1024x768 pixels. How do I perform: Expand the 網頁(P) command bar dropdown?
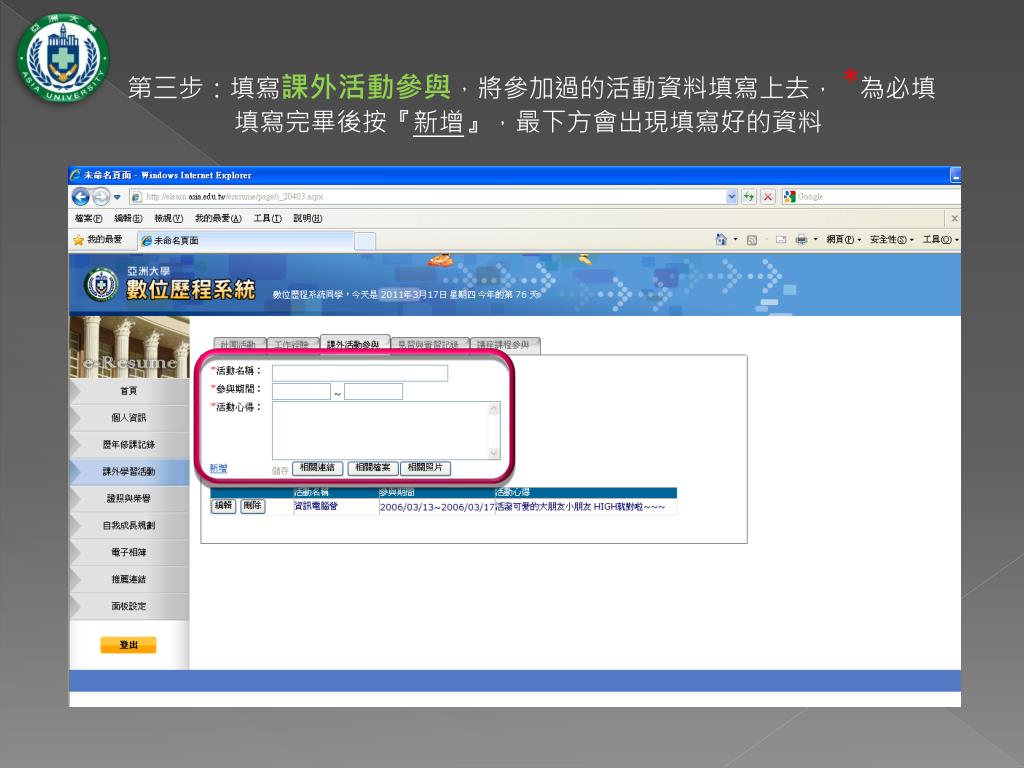pos(844,240)
